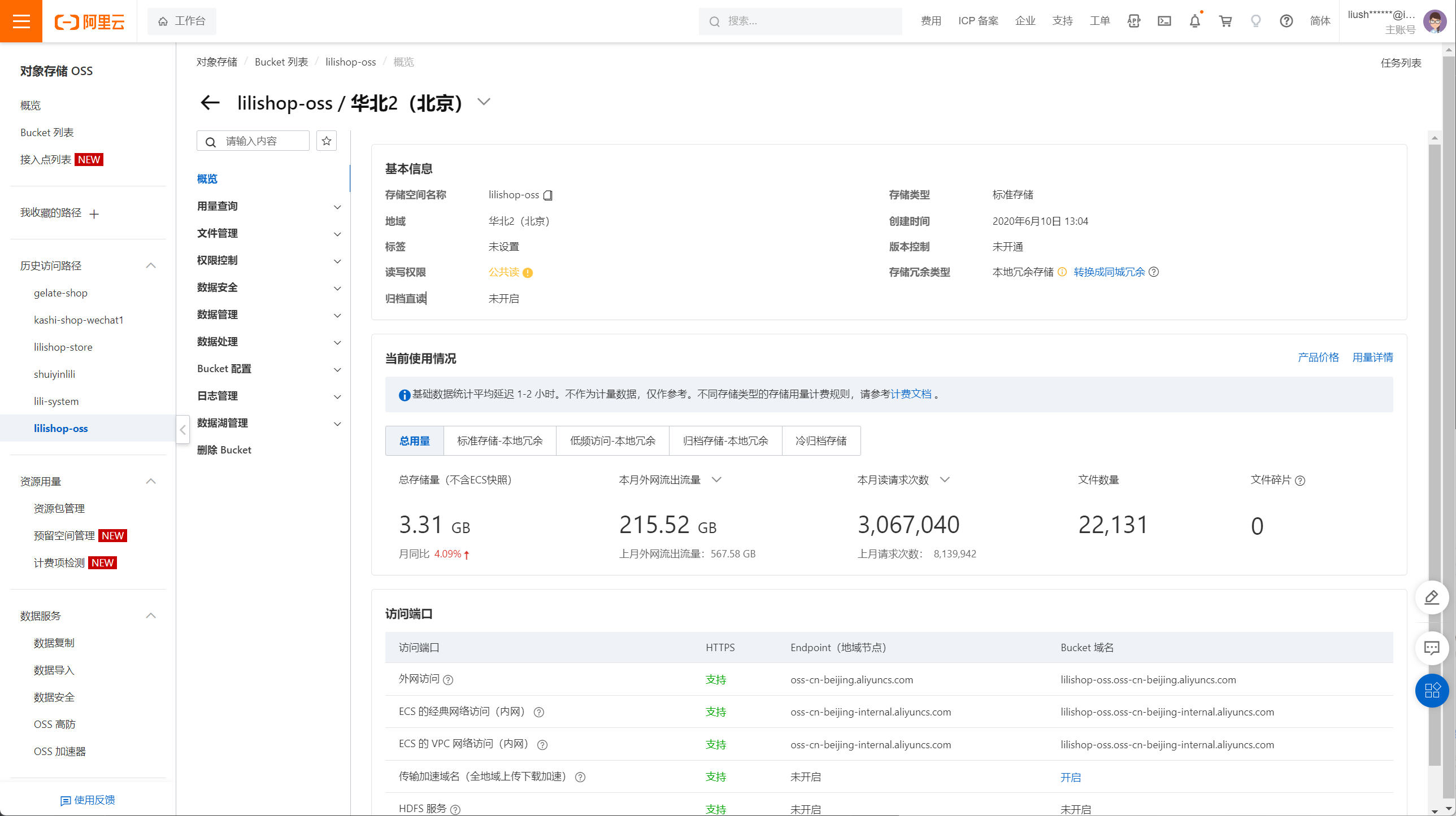Switch to 冷归档存储 tab

822,441
